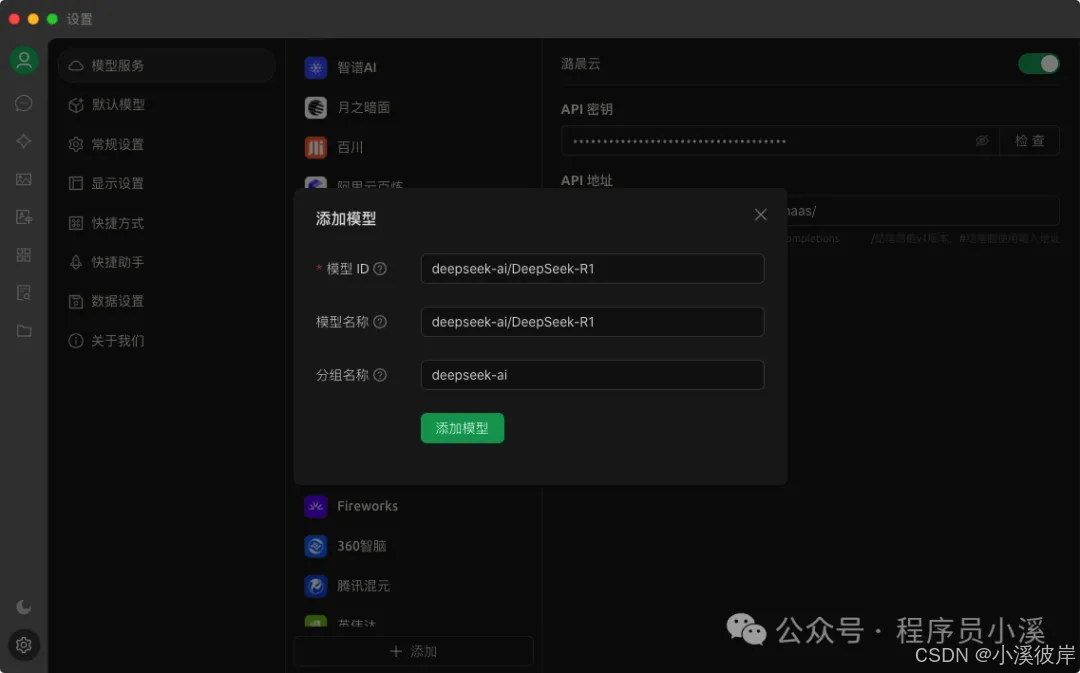Open 模型服务 settings section

167,65
